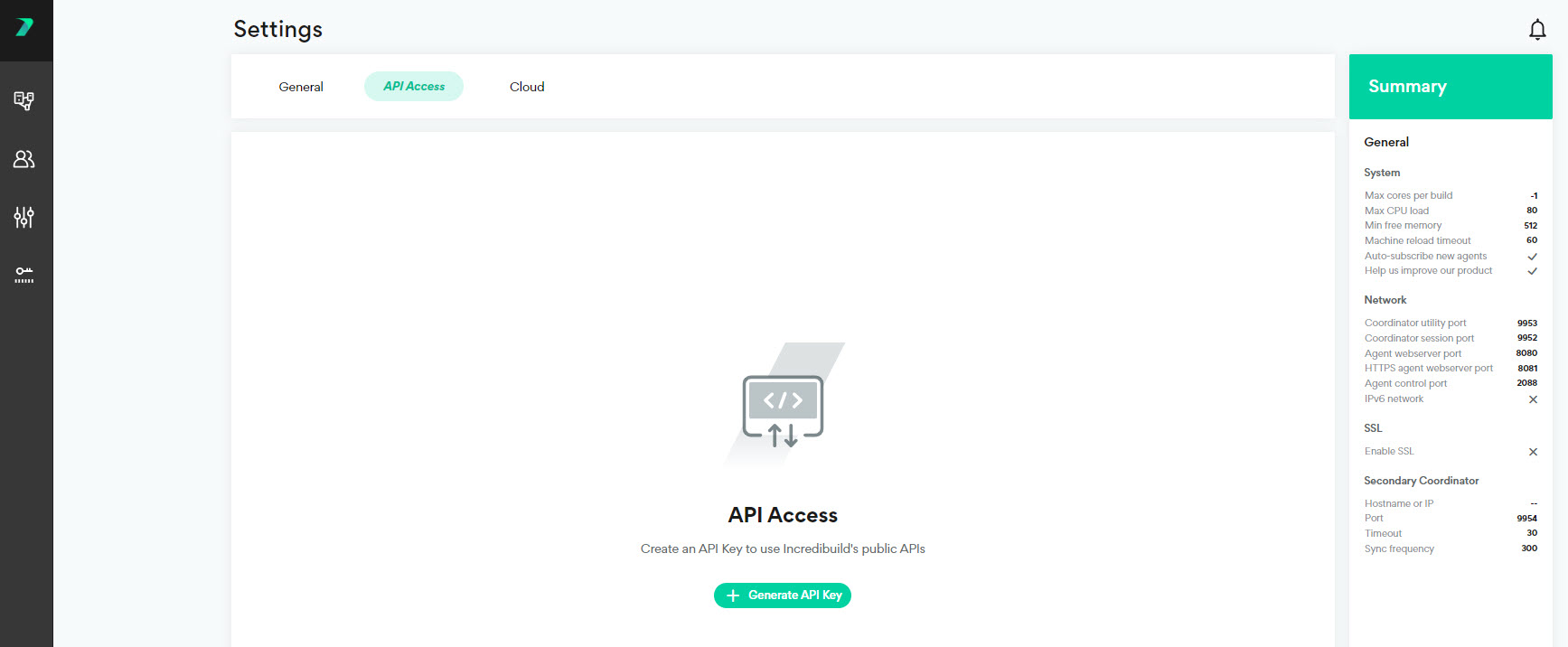Open the agents grid sidebar icon

pos(24,100)
